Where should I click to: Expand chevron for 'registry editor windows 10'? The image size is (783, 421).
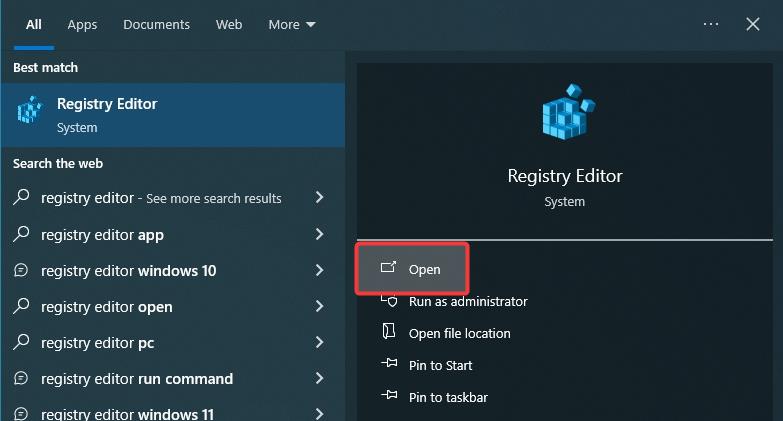(320, 270)
